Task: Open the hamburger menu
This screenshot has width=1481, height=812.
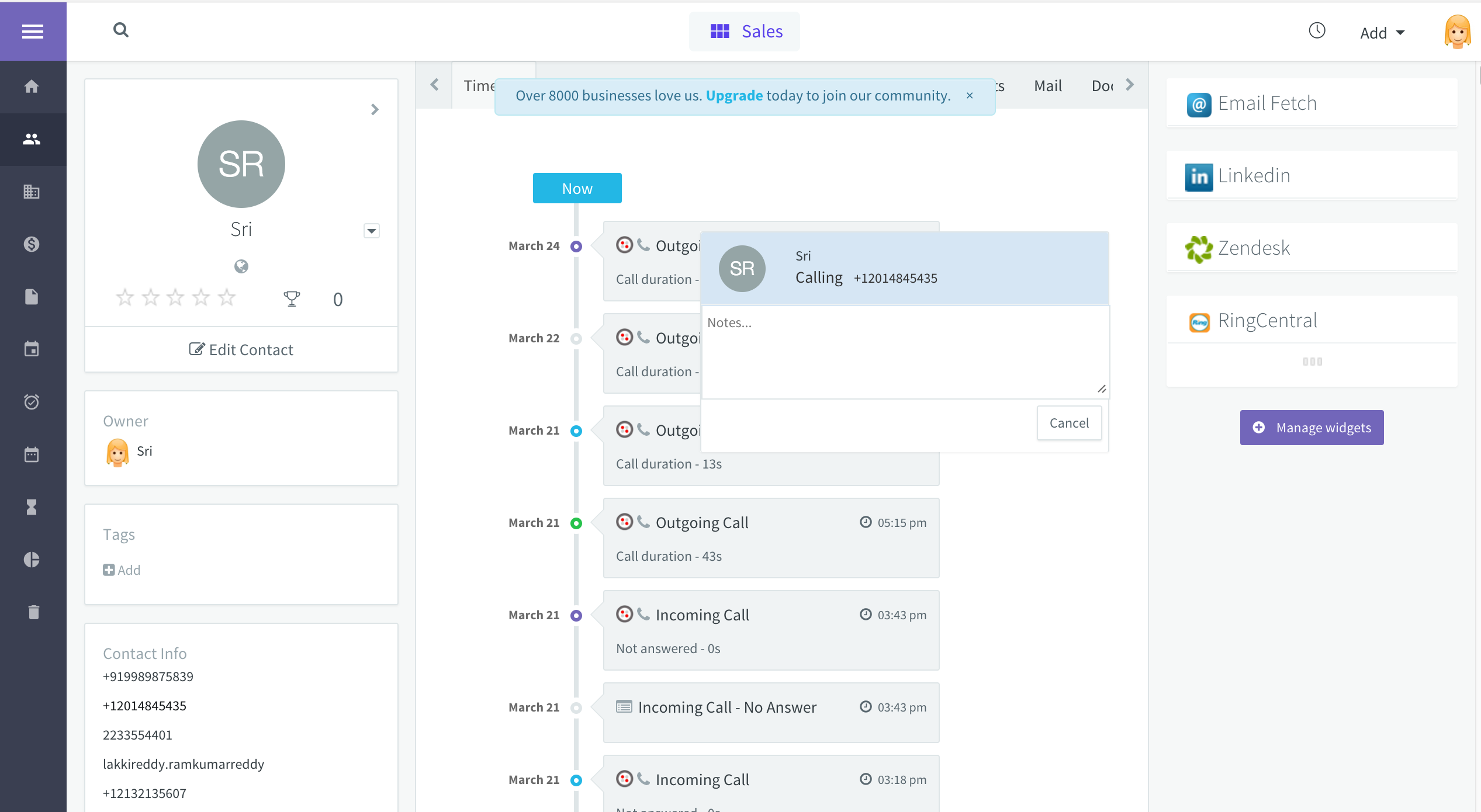Action: [33, 31]
